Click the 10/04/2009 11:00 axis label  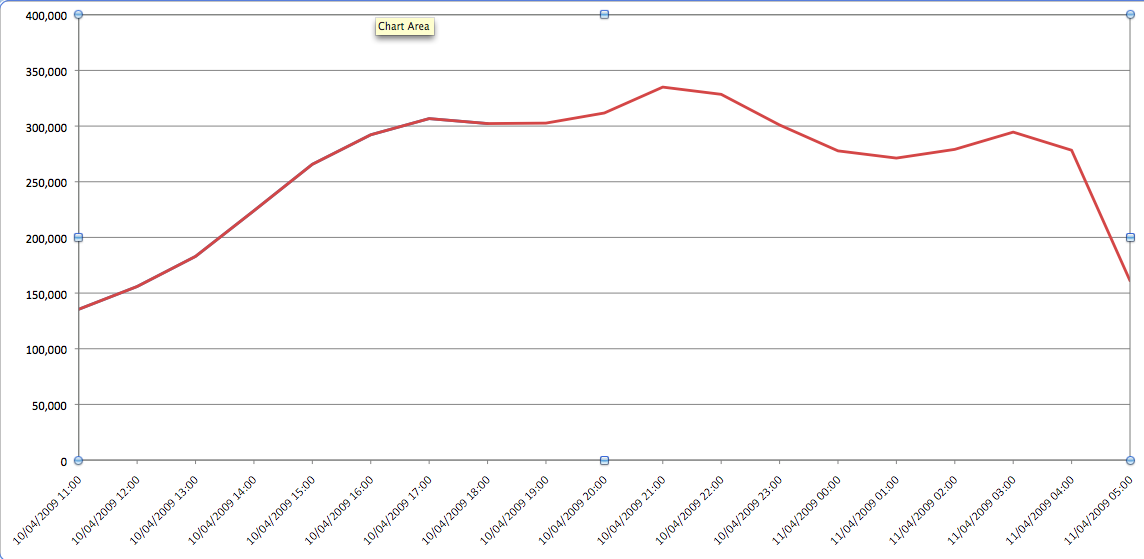click(47, 509)
